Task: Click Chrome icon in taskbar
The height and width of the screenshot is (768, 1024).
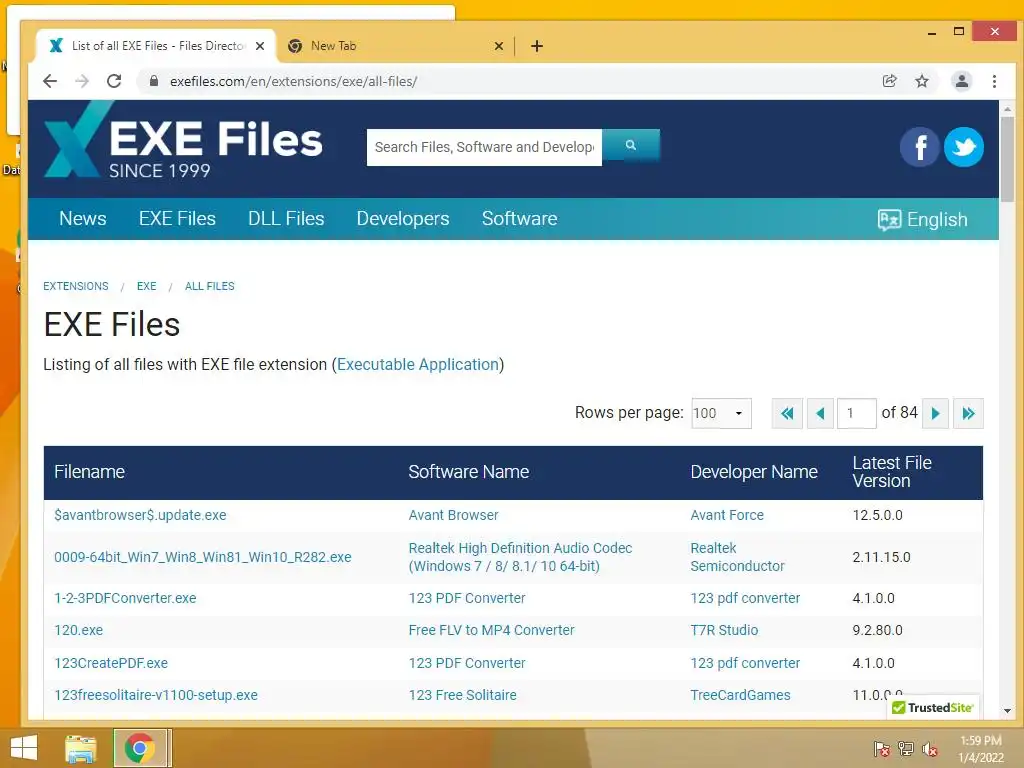Action: tap(140, 748)
